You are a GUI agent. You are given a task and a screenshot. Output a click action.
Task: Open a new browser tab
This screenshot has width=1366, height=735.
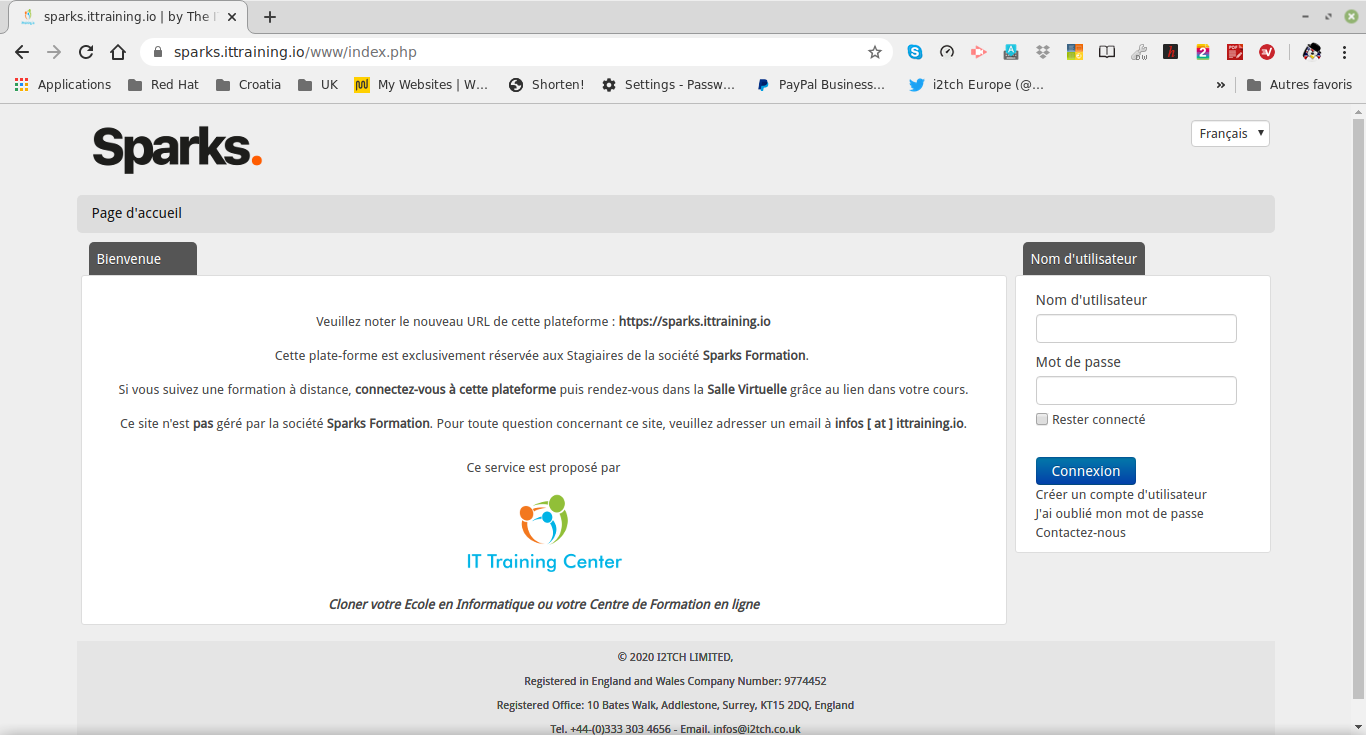(x=269, y=17)
